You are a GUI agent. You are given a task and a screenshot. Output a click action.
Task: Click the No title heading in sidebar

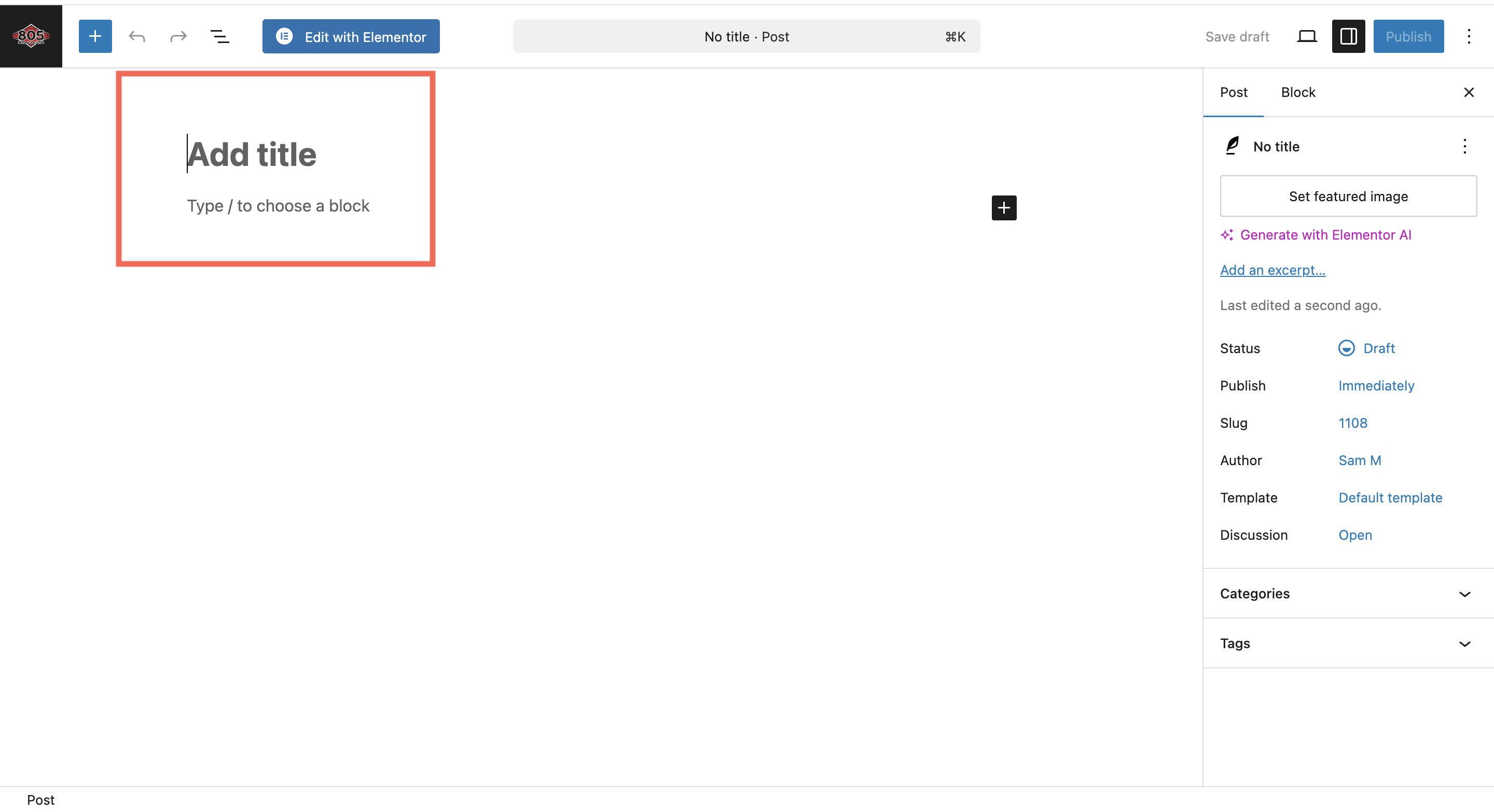coord(1276,146)
